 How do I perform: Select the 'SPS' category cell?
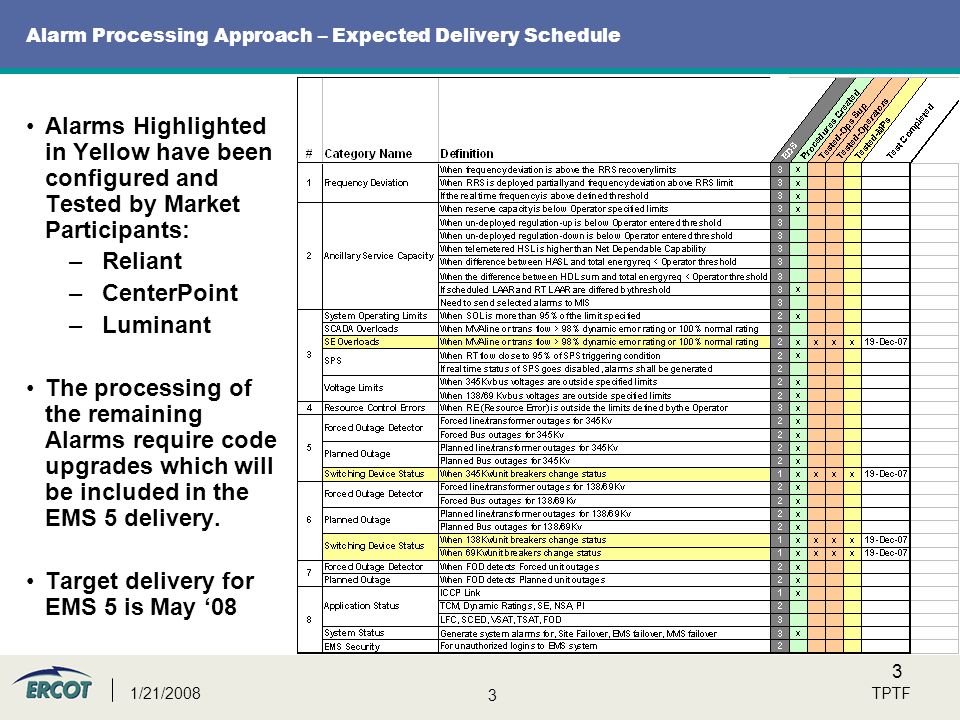click(380, 361)
